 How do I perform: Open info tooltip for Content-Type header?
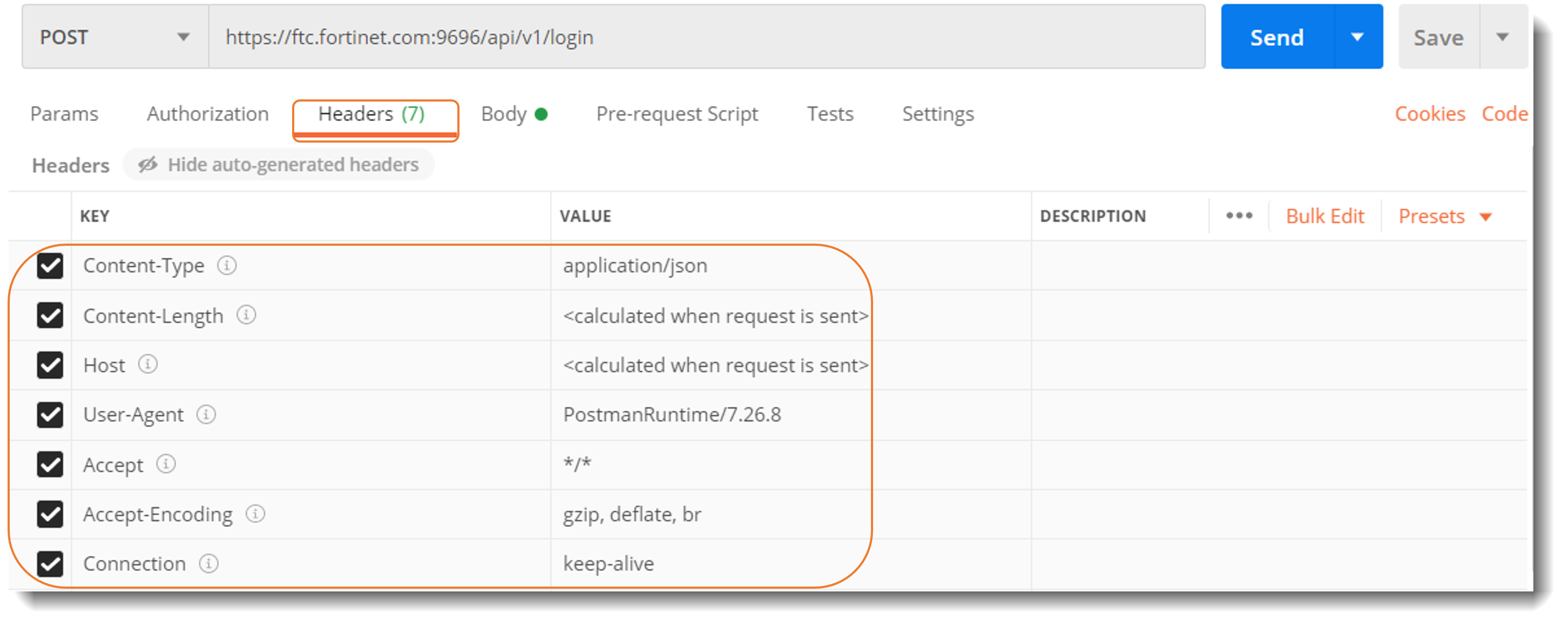(x=228, y=266)
